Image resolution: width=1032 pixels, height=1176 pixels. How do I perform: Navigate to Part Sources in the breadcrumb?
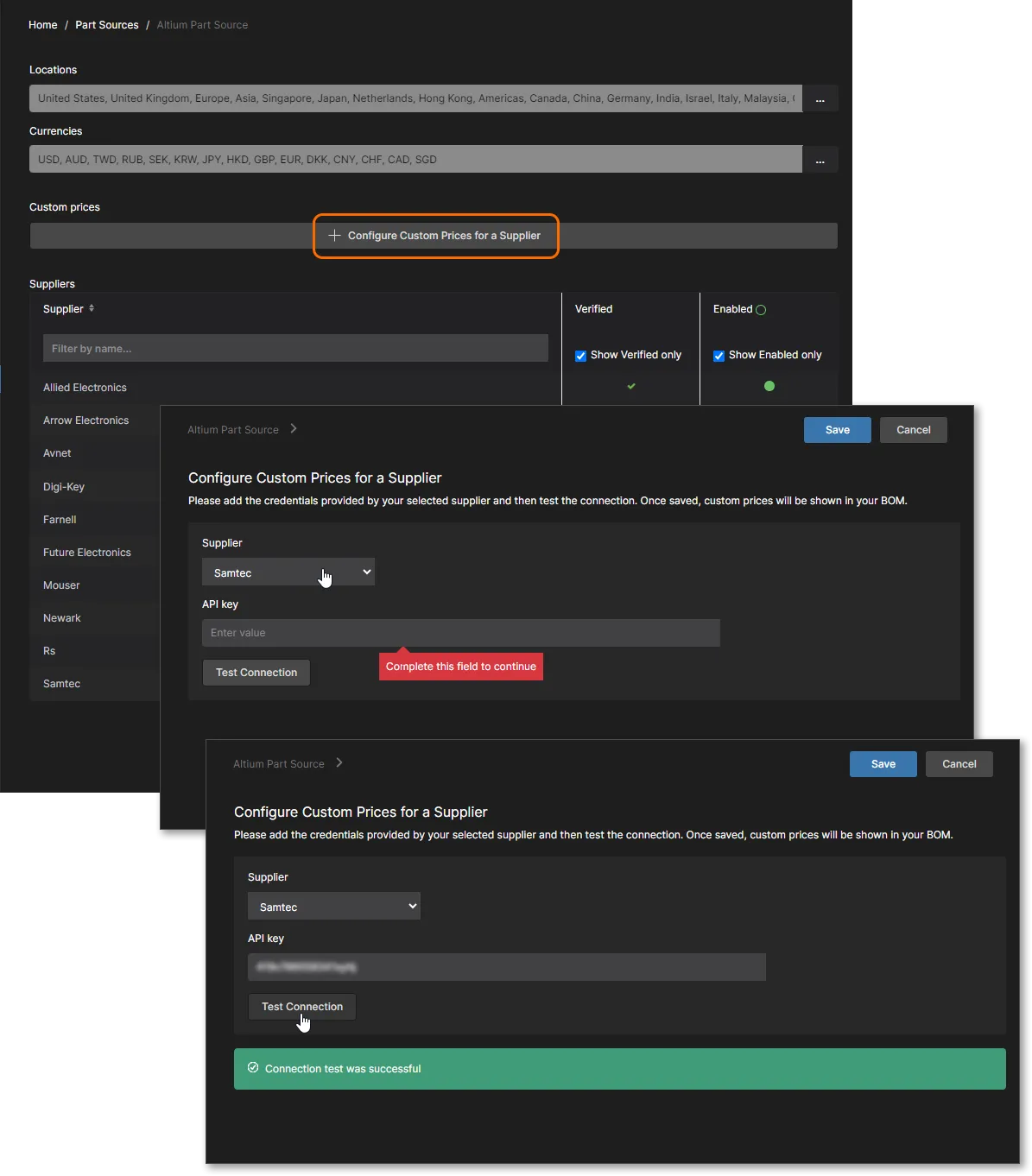[x=107, y=25]
